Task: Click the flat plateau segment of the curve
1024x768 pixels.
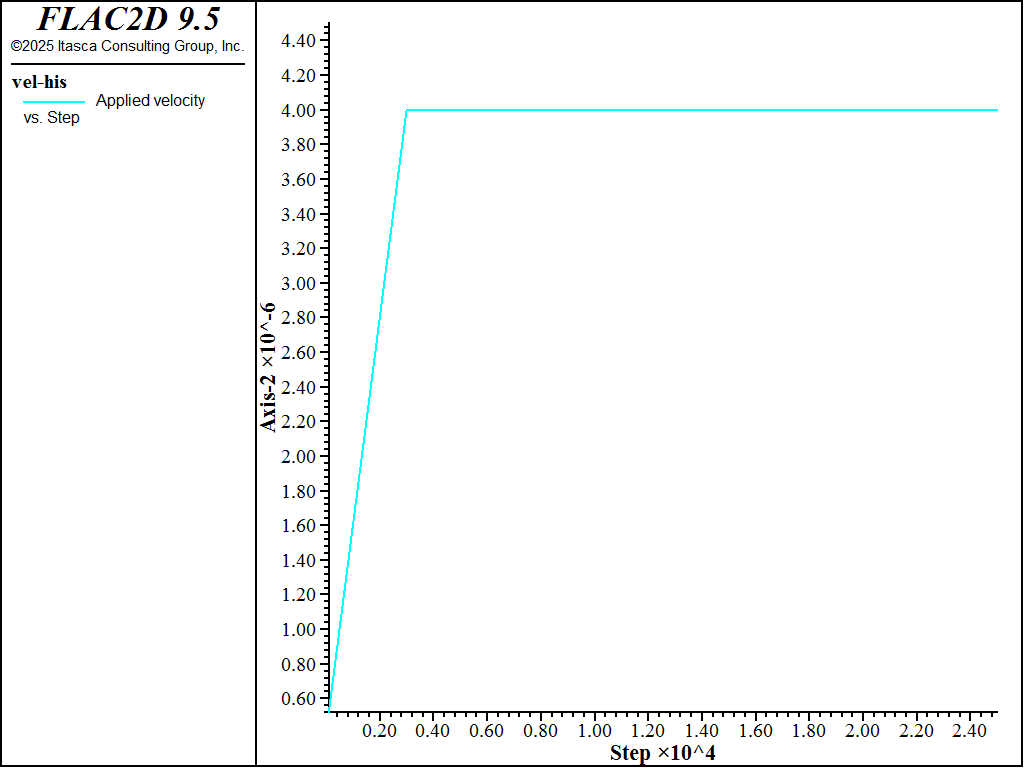Action: coord(702,110)
